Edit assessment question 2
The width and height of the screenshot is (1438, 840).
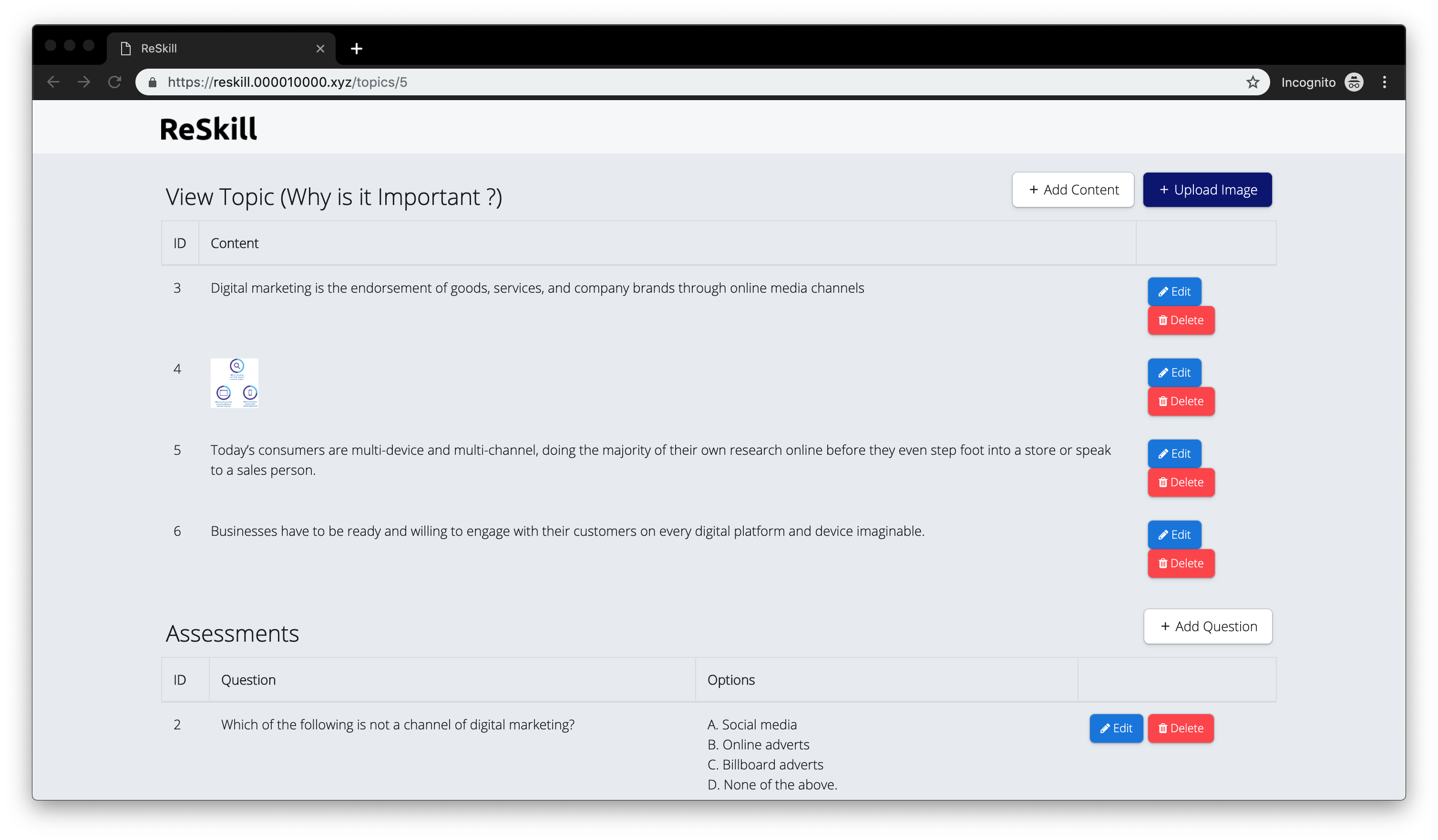(1116, 728)
